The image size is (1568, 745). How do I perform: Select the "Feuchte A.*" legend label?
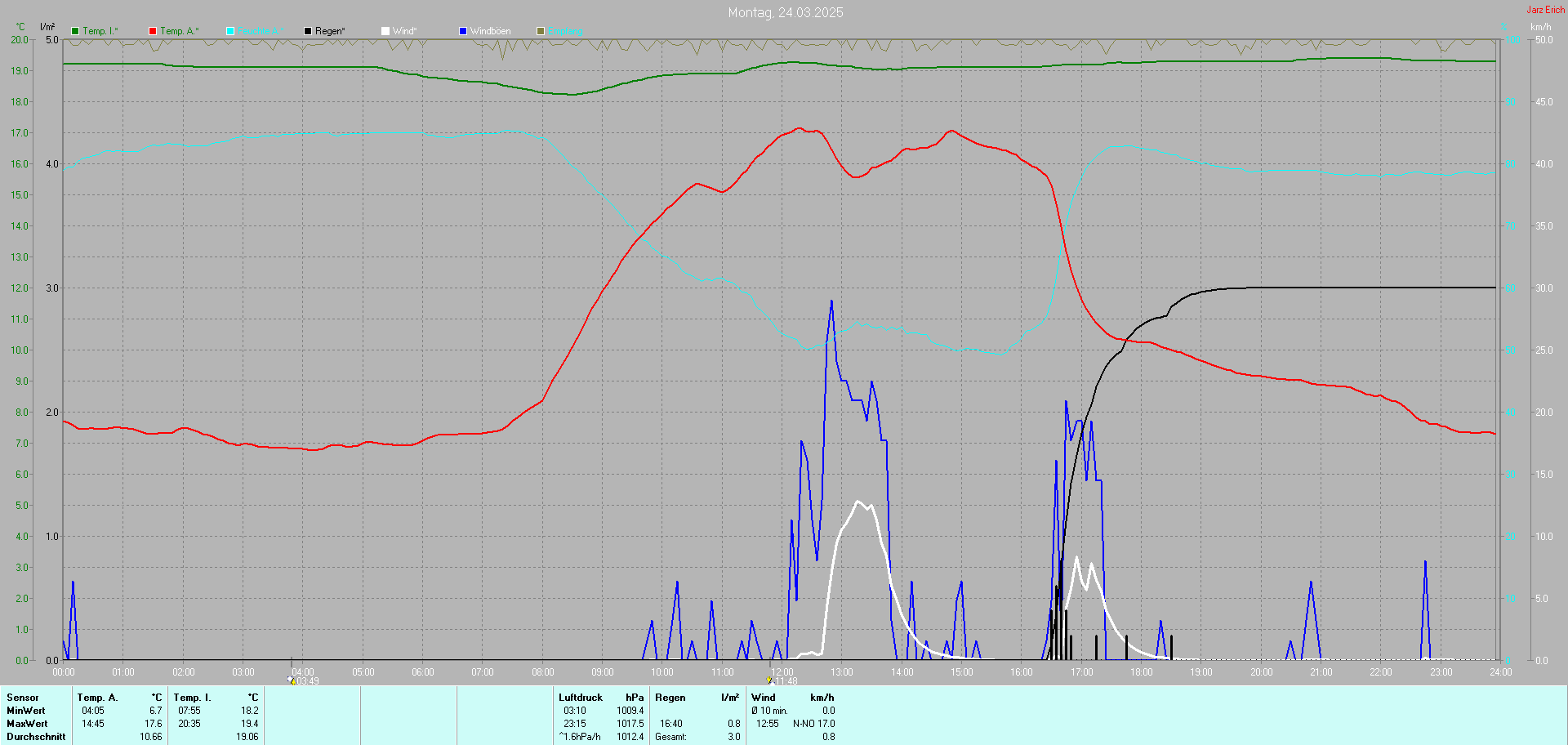(261, 31)
